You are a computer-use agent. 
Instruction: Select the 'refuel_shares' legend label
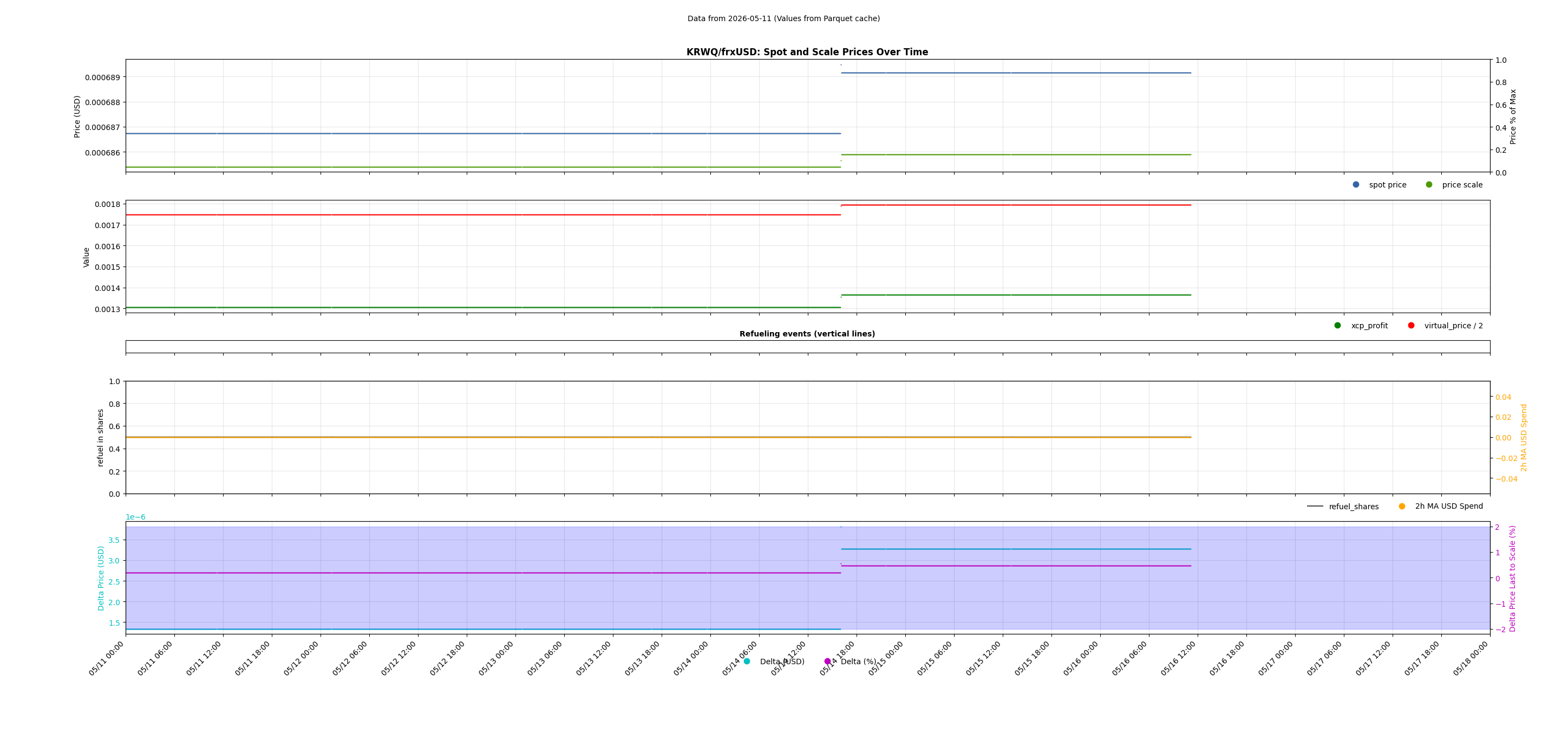1354,507
